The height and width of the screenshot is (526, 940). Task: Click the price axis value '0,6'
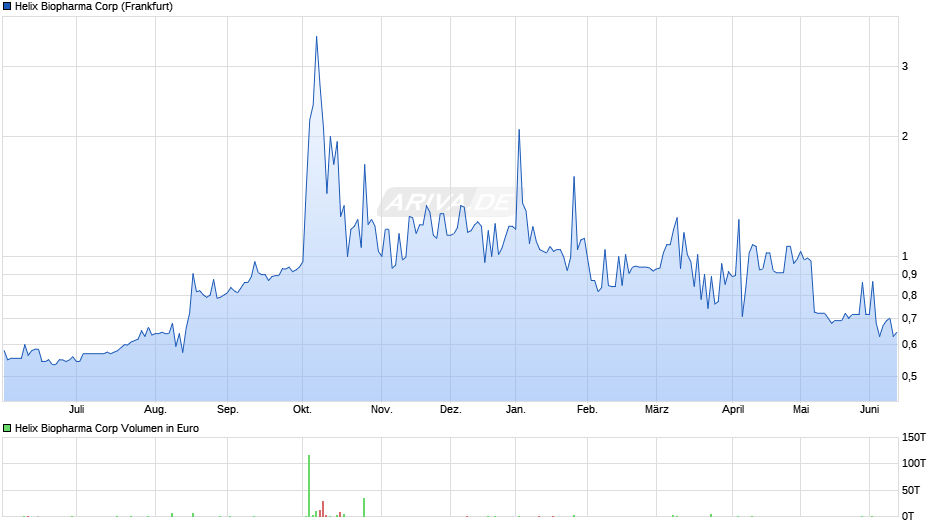coord(909,345)
